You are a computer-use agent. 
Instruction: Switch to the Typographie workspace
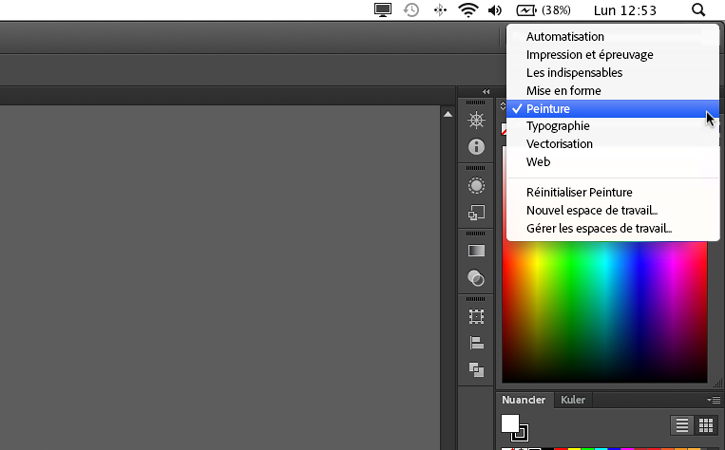[x=613, y=126]
